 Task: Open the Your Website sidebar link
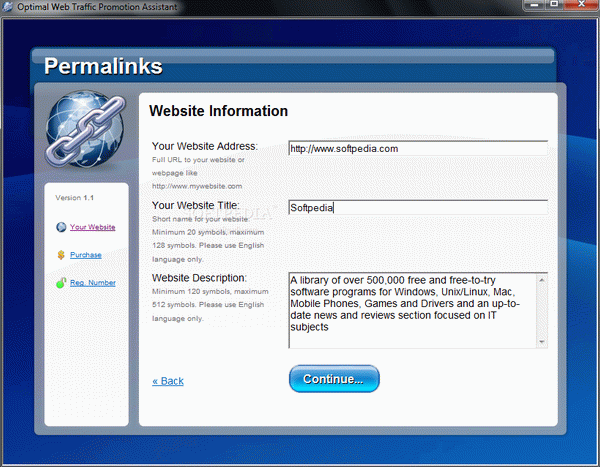point(93,227)
